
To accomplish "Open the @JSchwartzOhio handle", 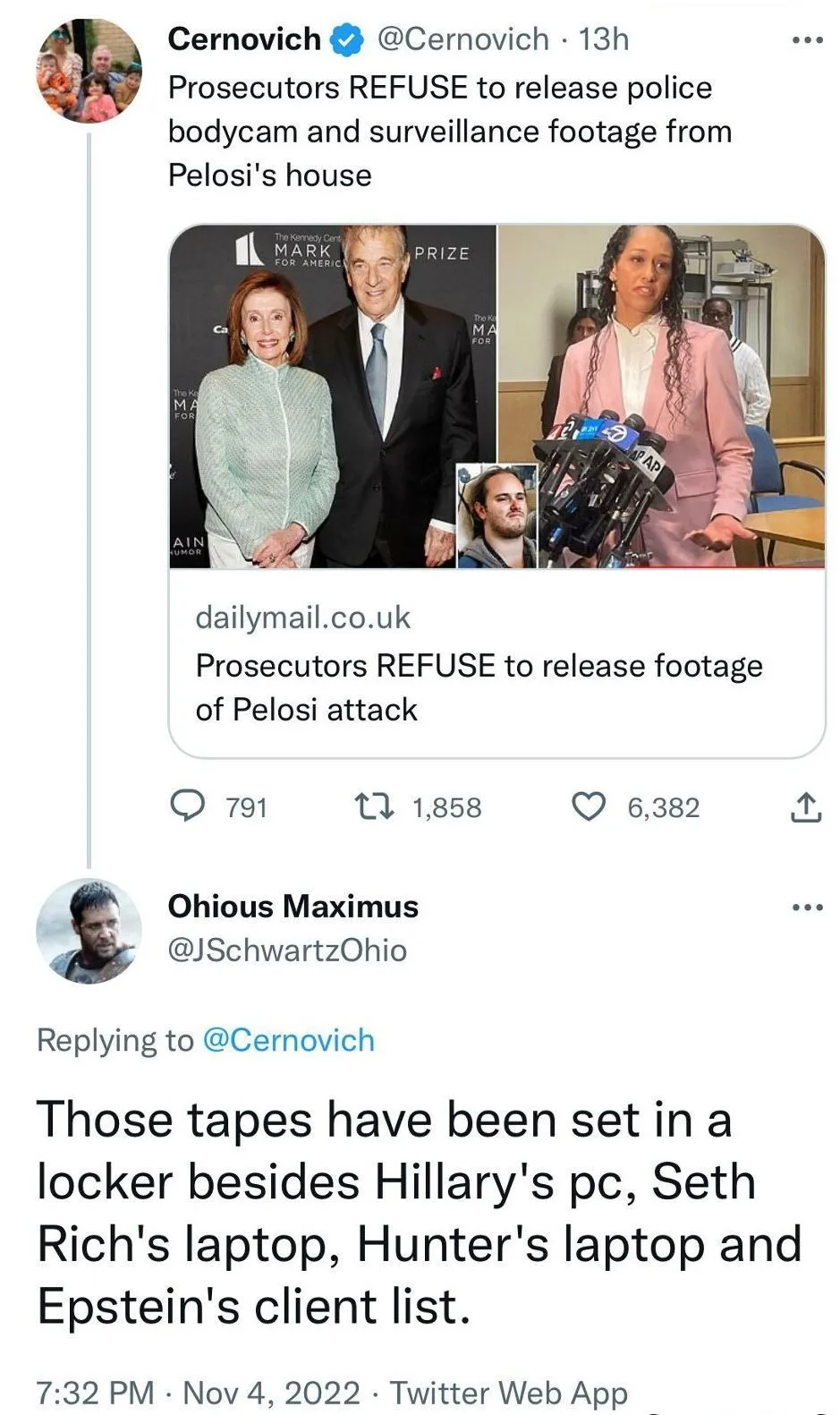I will tap(287, 950).
